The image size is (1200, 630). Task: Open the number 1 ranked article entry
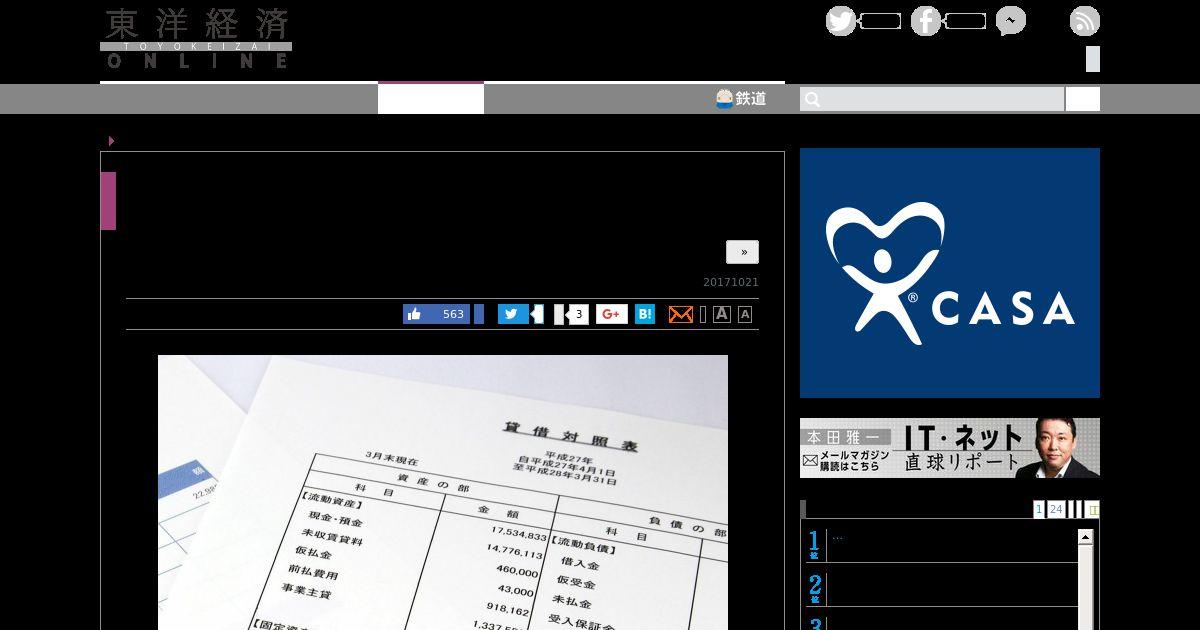tap(941, 545)
